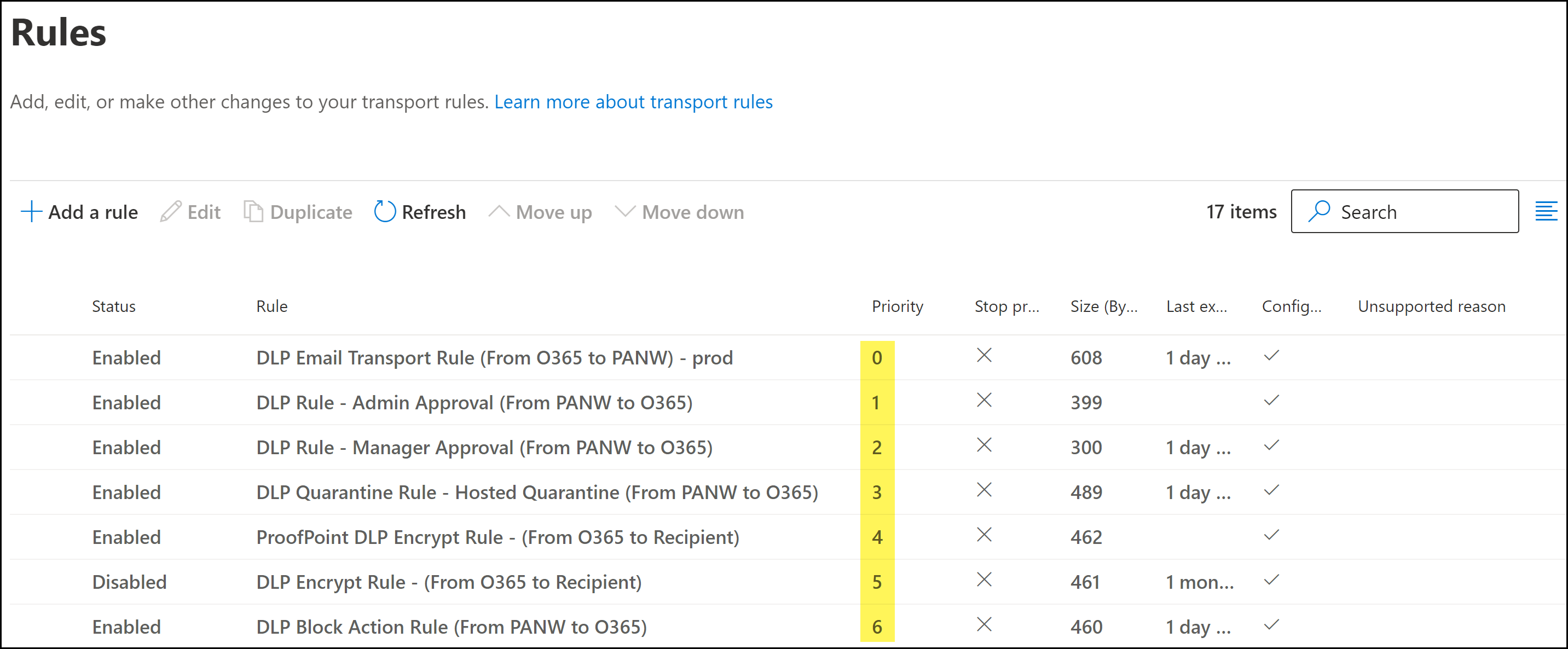Click the Disabled DLP Encrypt Rule row
Image resolution: width=1568 pixels, height=649 pixels.
[449, 582]
